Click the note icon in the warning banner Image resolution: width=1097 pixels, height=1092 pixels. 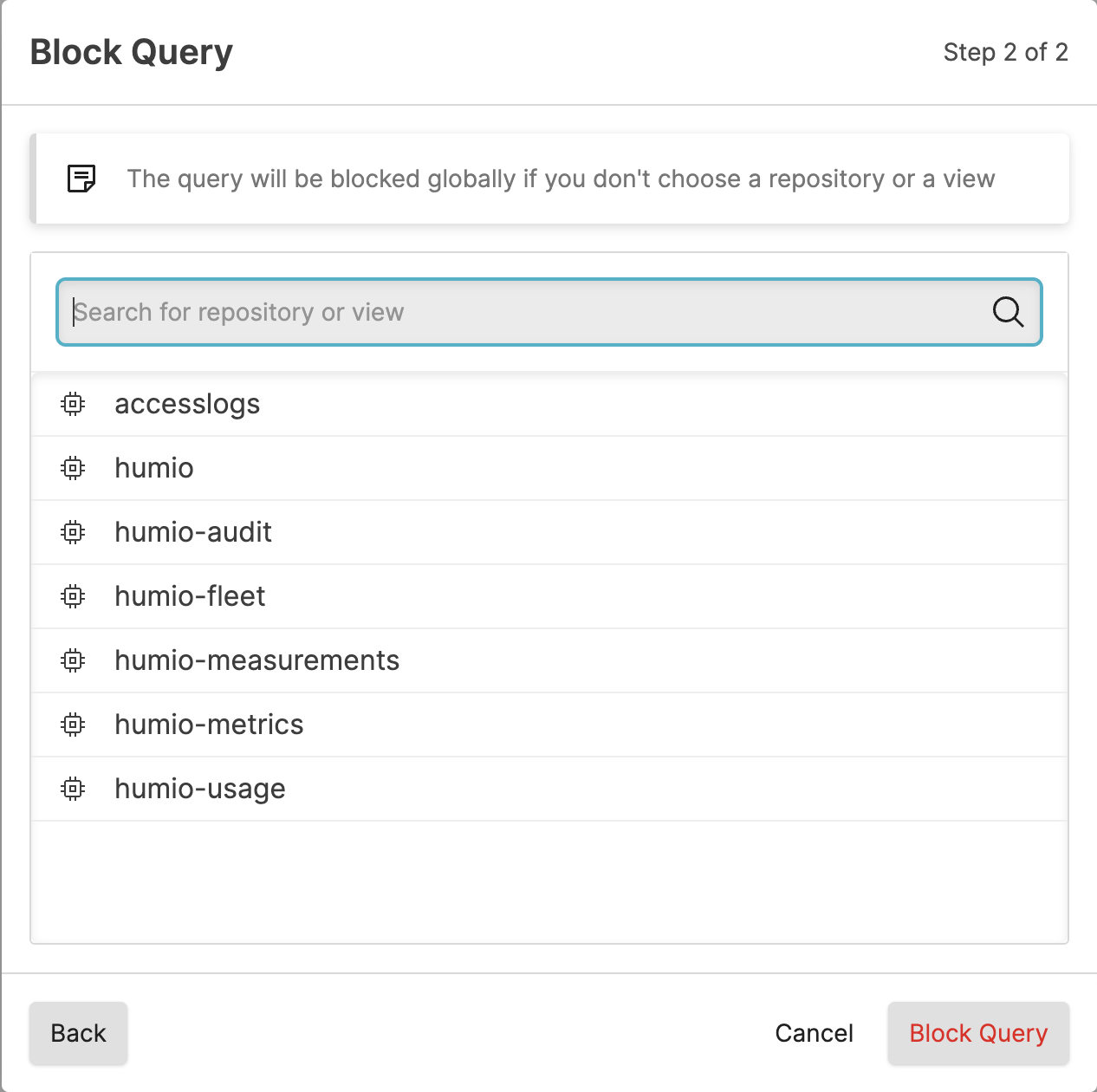coord(79,179)
